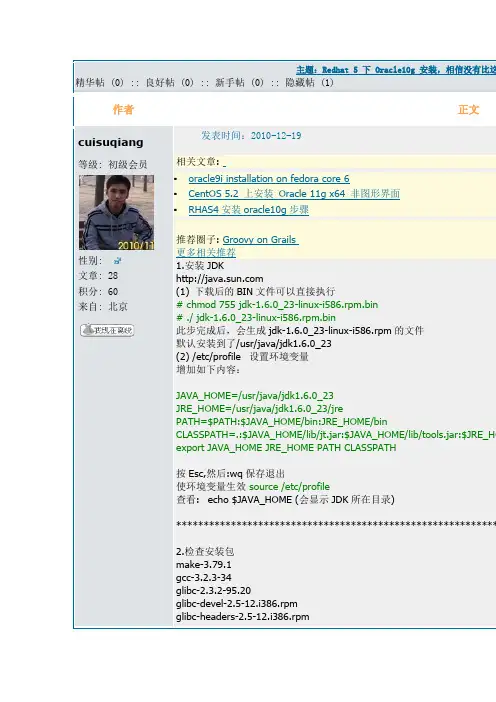
Task: Open CentOS 5.2 Oracle 11g x64 article link
Action: point(294,194)
